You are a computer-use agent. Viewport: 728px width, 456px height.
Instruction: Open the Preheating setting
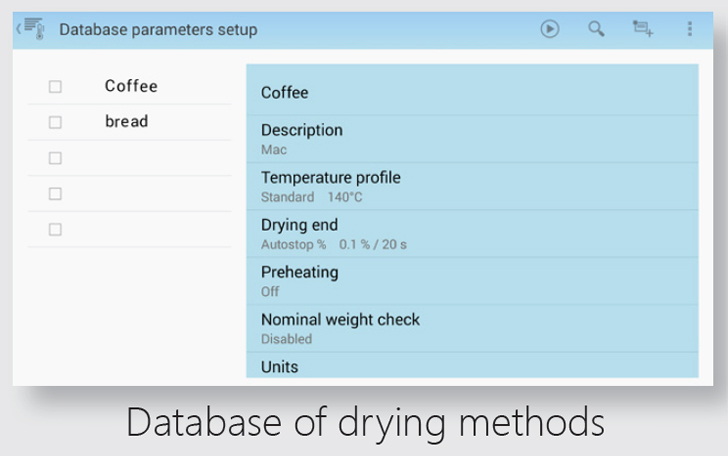[472, 281]
